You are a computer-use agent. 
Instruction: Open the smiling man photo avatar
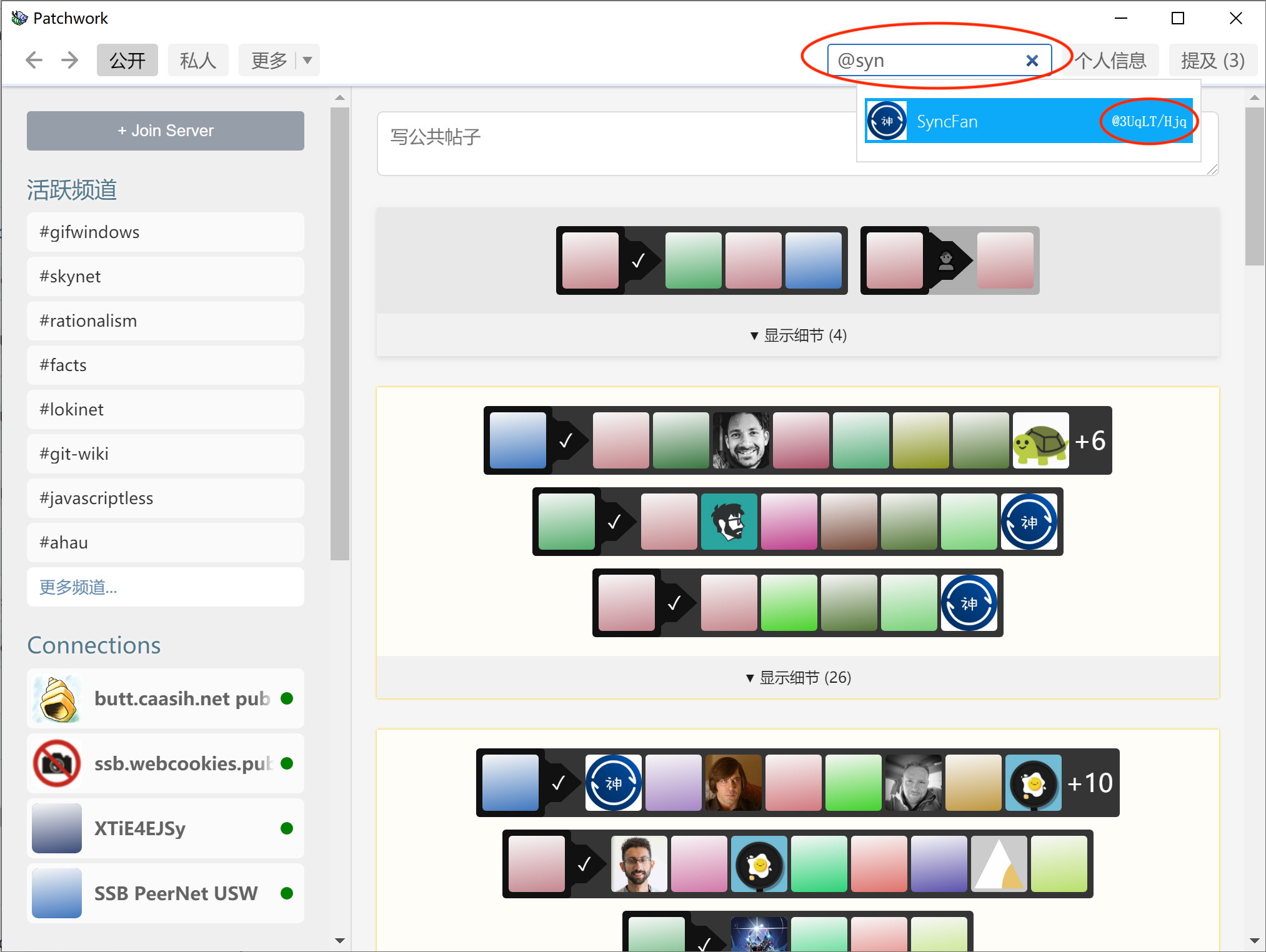pyautogui.click(x=741, y=440)
